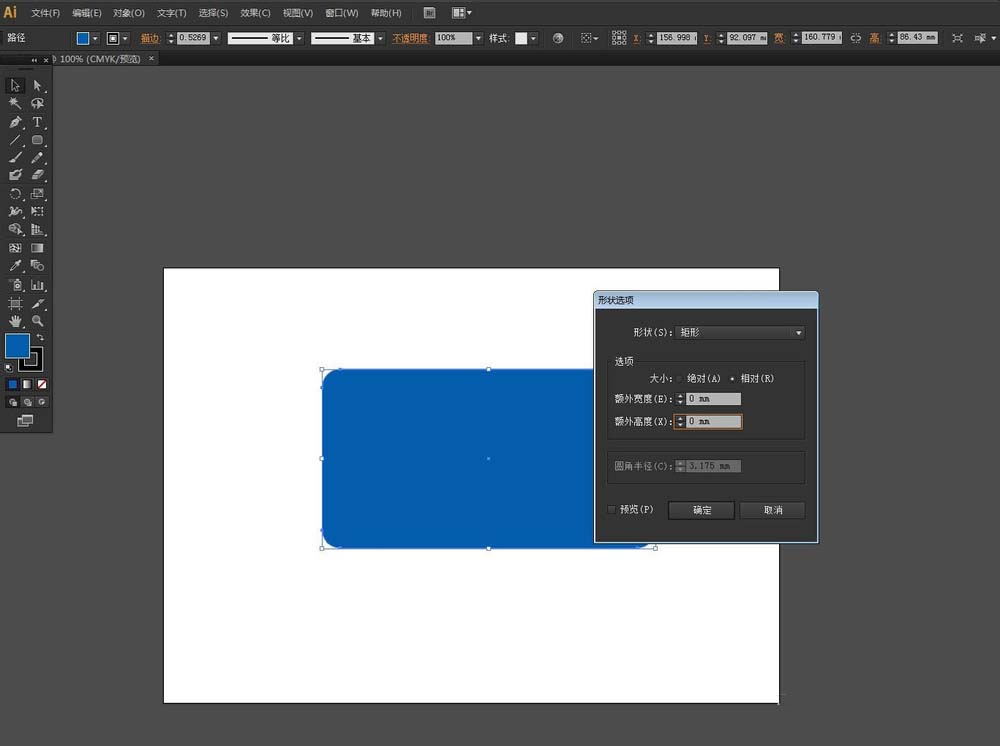The width and height of the screenshot is (1000, 746).
Task: Open the 效果(C) menu
Action: coord(255,13)
